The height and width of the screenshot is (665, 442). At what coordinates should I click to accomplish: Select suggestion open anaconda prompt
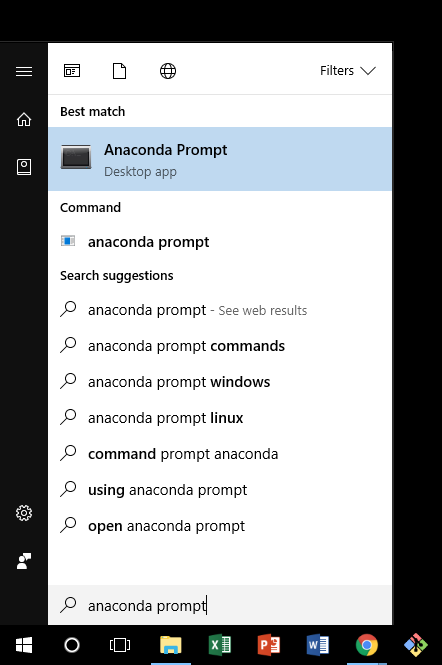(220, 526)
